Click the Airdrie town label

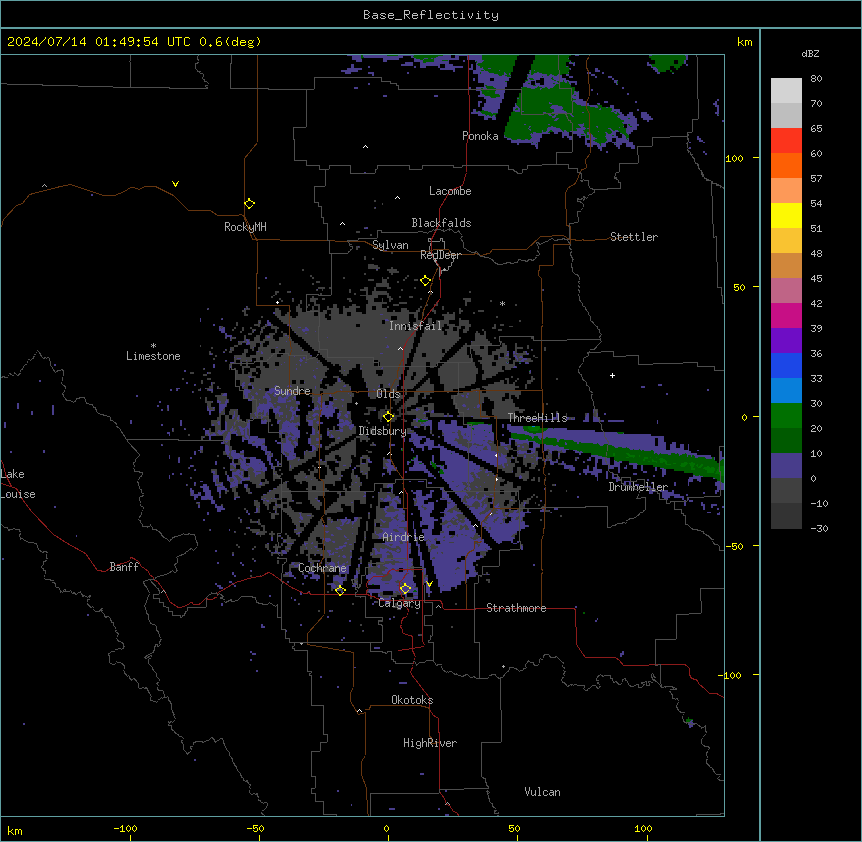(x=403, y=537)
